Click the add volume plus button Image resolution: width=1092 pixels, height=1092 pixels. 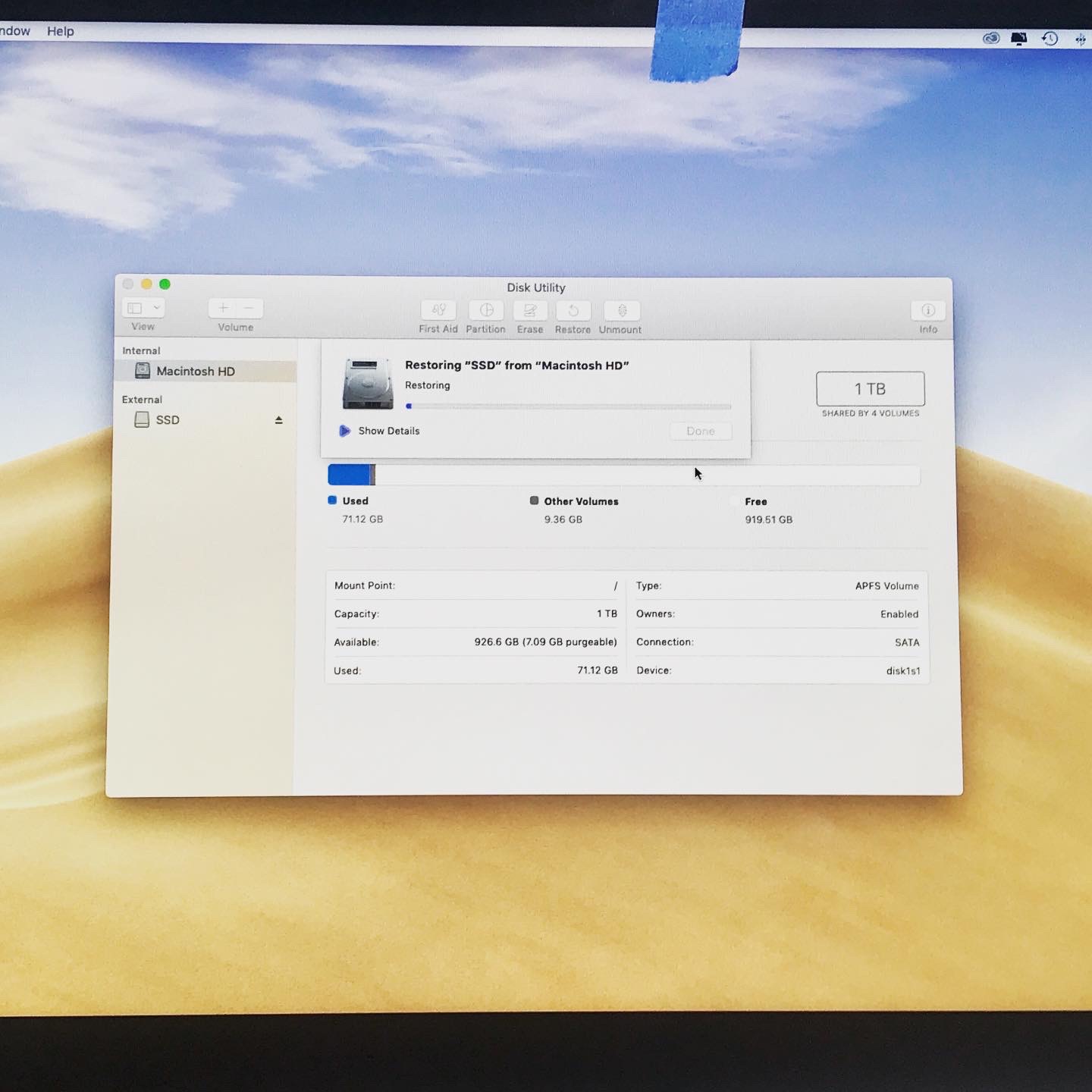click(x=223, y=308)
